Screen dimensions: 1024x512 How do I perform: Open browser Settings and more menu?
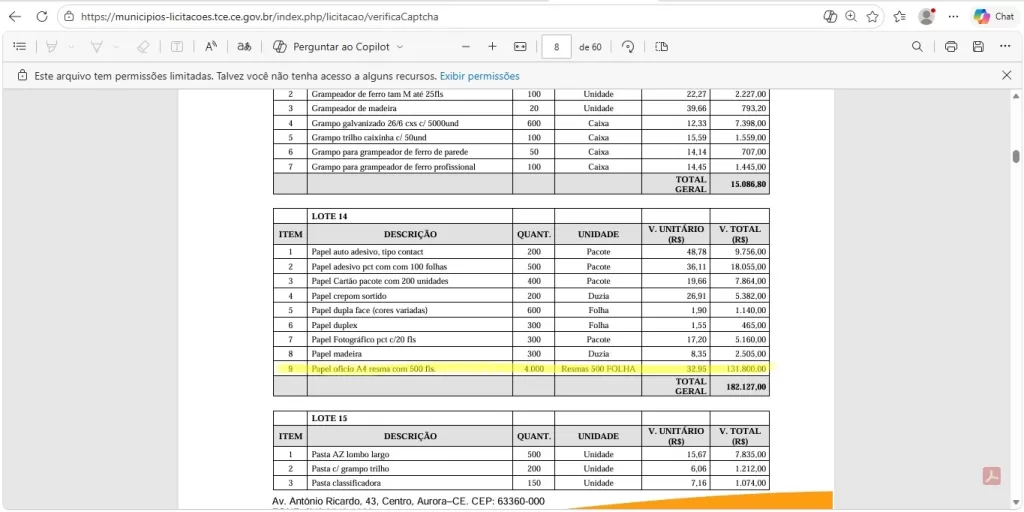(952, 17)
